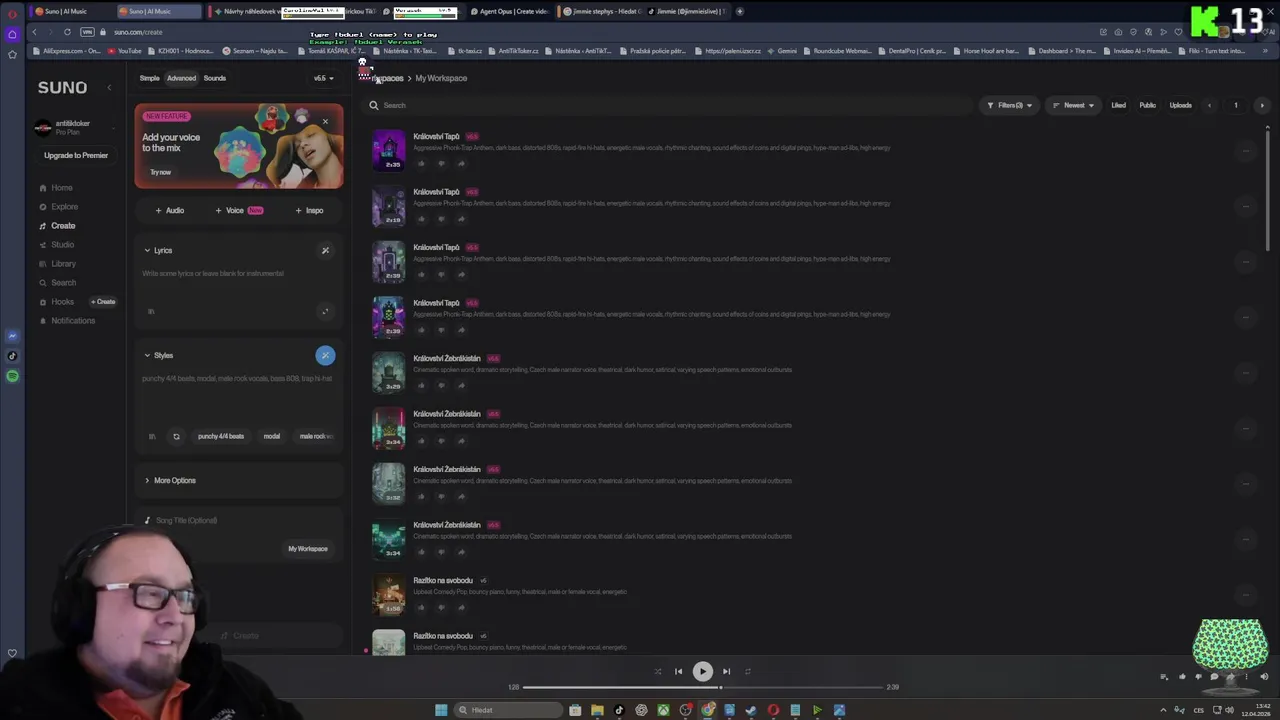Screen dimensions: 1280x720
Task: Open more options for 2:19 Království Tapů
Action: [1246, 206]
